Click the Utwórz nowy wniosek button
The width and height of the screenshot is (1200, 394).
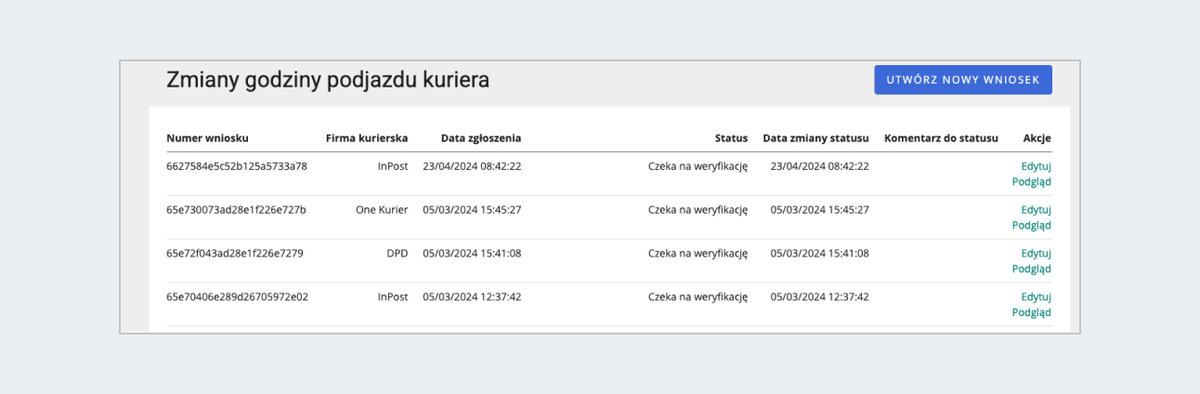(x=963, y=79)
